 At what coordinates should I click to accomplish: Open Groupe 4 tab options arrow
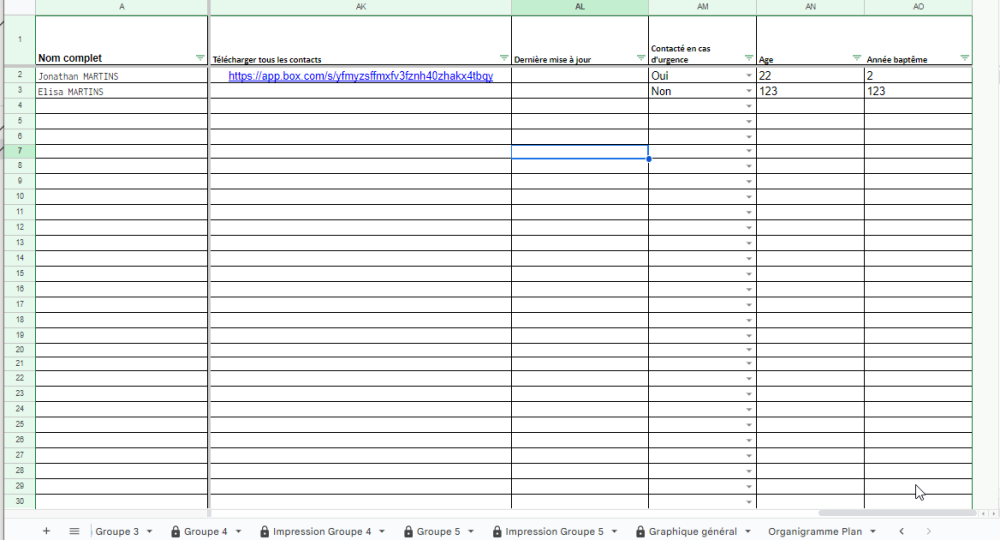(238, 531)
